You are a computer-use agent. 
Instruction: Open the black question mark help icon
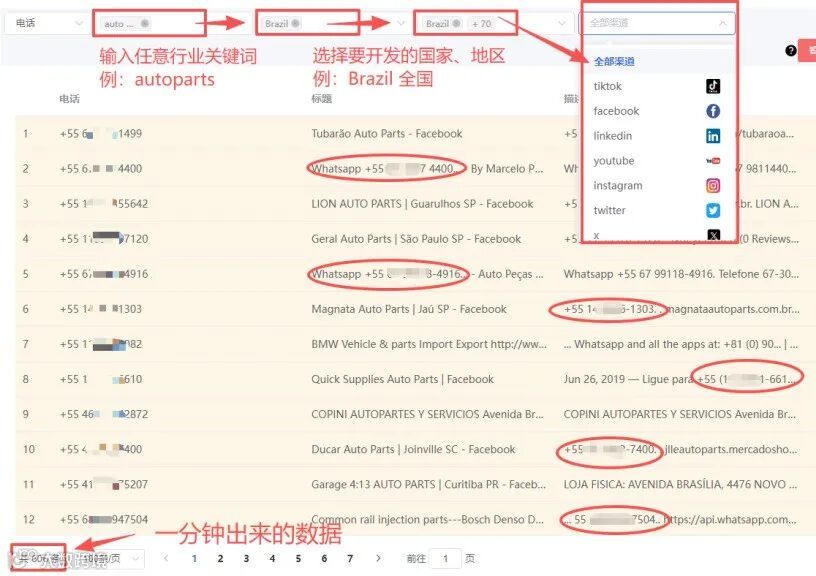pos(790,50)
